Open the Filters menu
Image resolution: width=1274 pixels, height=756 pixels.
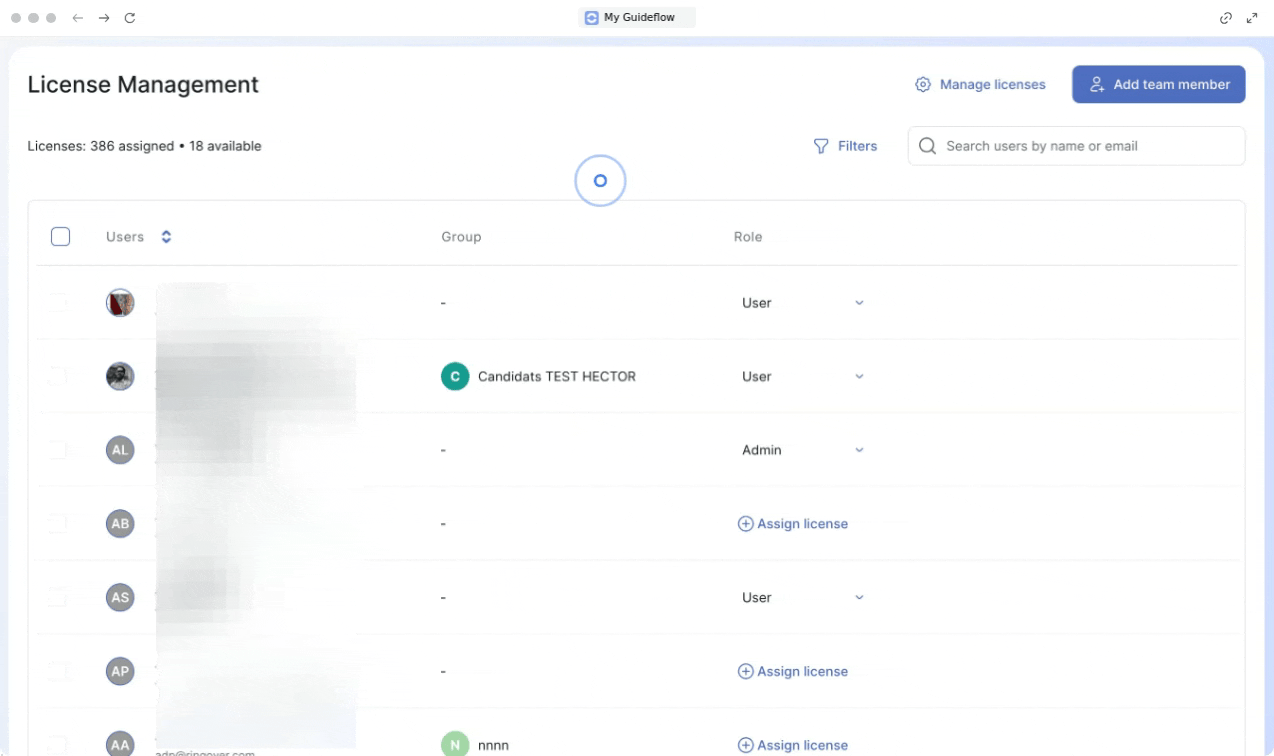point(845,146)
